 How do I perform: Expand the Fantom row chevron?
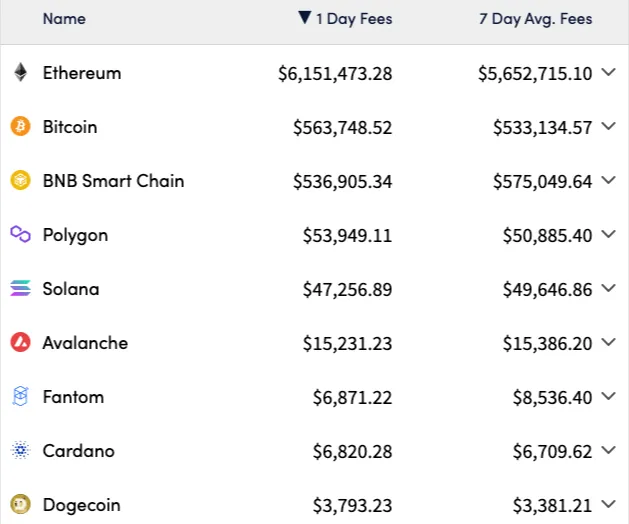tap(609, 396)
